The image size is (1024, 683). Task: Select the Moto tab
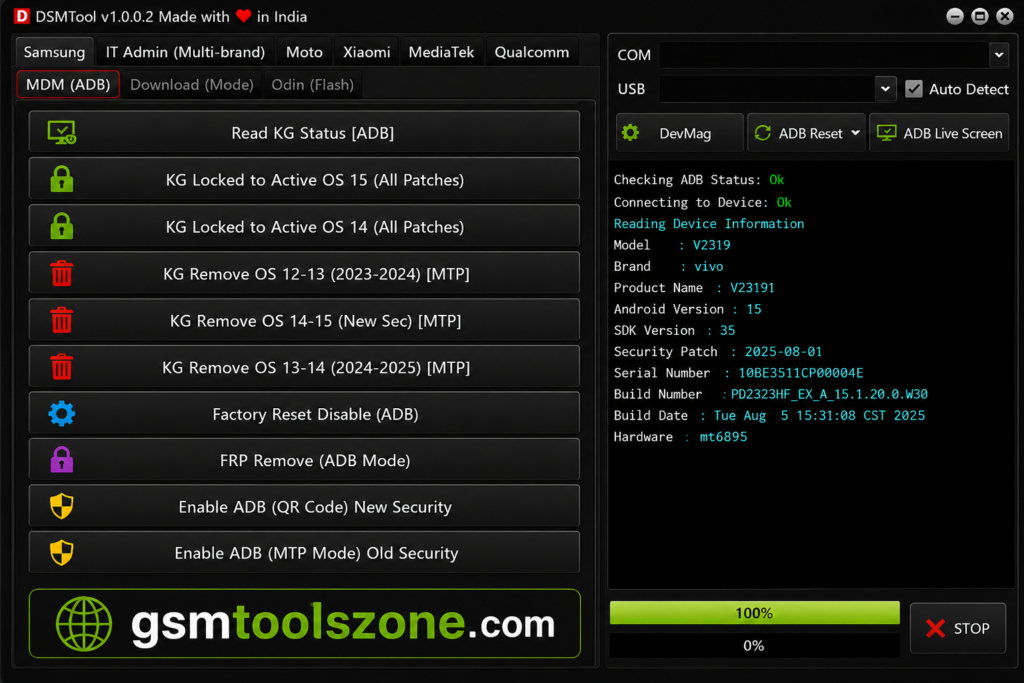(x=304, y=52)
